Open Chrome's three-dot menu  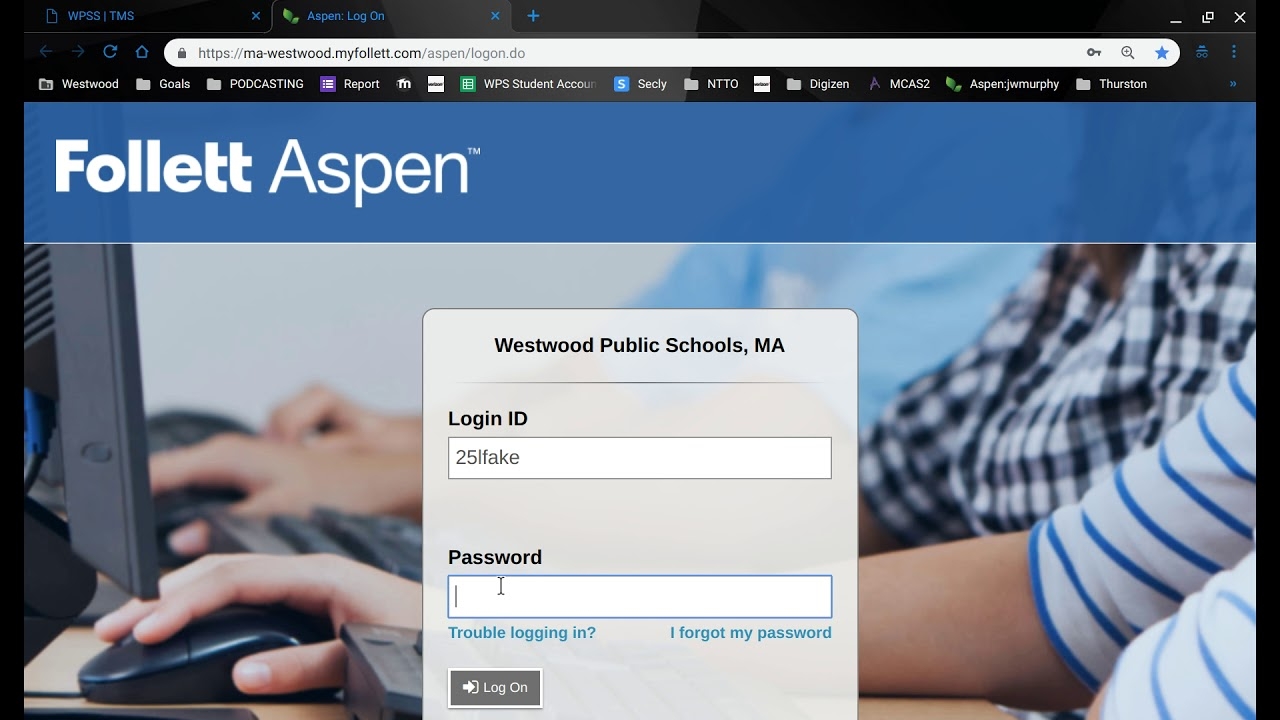click(1234, 52)
